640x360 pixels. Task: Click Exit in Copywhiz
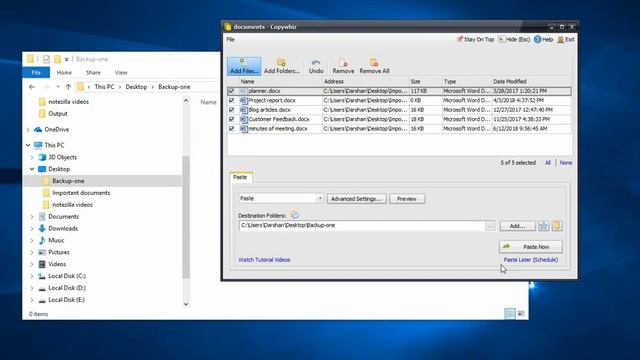(566, 39)
